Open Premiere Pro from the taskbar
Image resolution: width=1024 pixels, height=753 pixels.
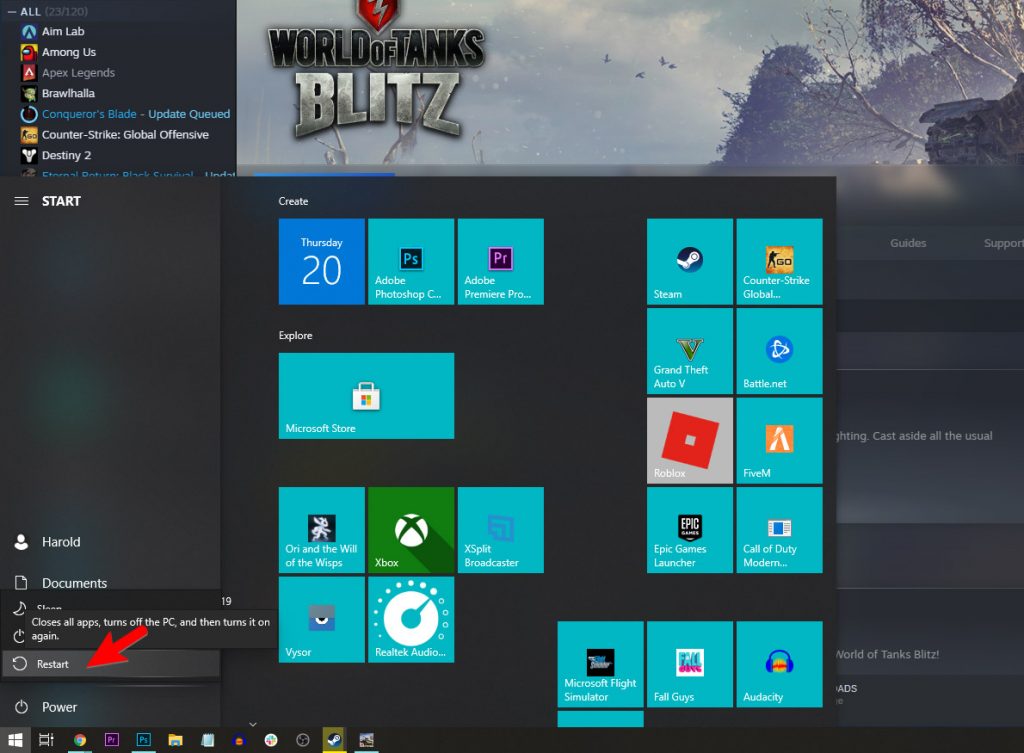coord(112,740)
